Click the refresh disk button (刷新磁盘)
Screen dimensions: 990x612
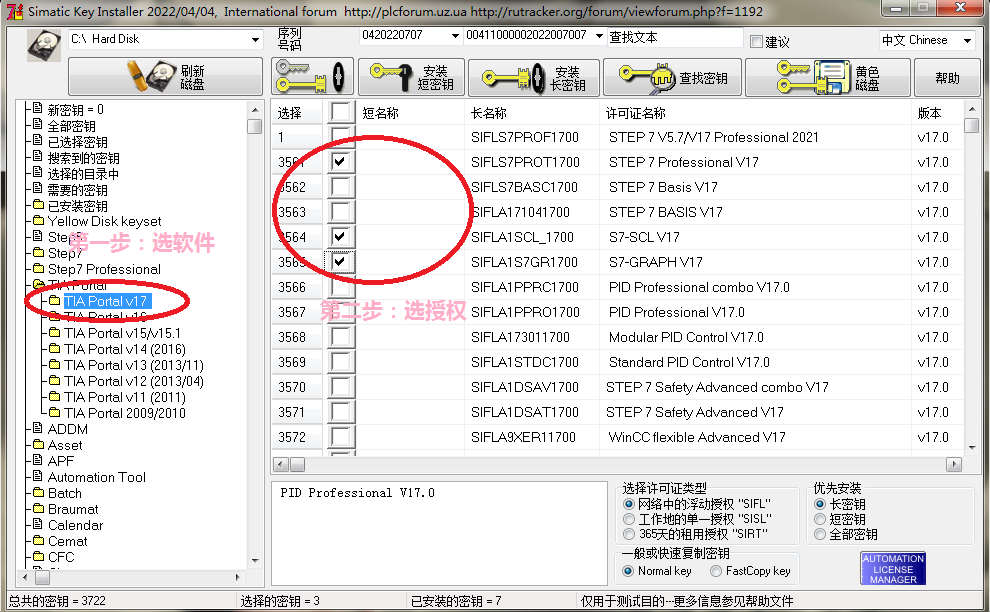[165, 77]
